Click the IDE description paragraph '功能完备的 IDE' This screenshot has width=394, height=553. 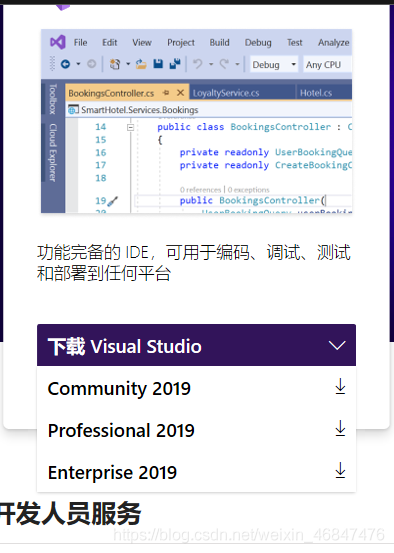click(194, 262)
